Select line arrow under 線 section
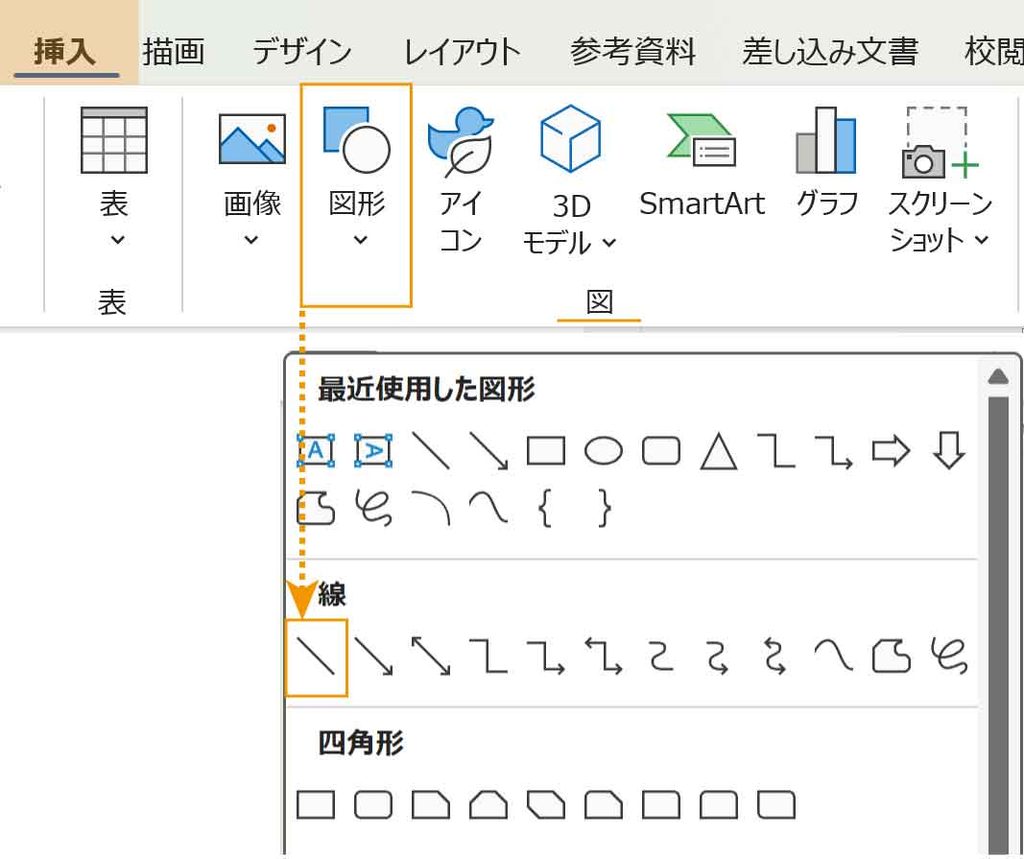1024x859 pixels. pos(374,656)
